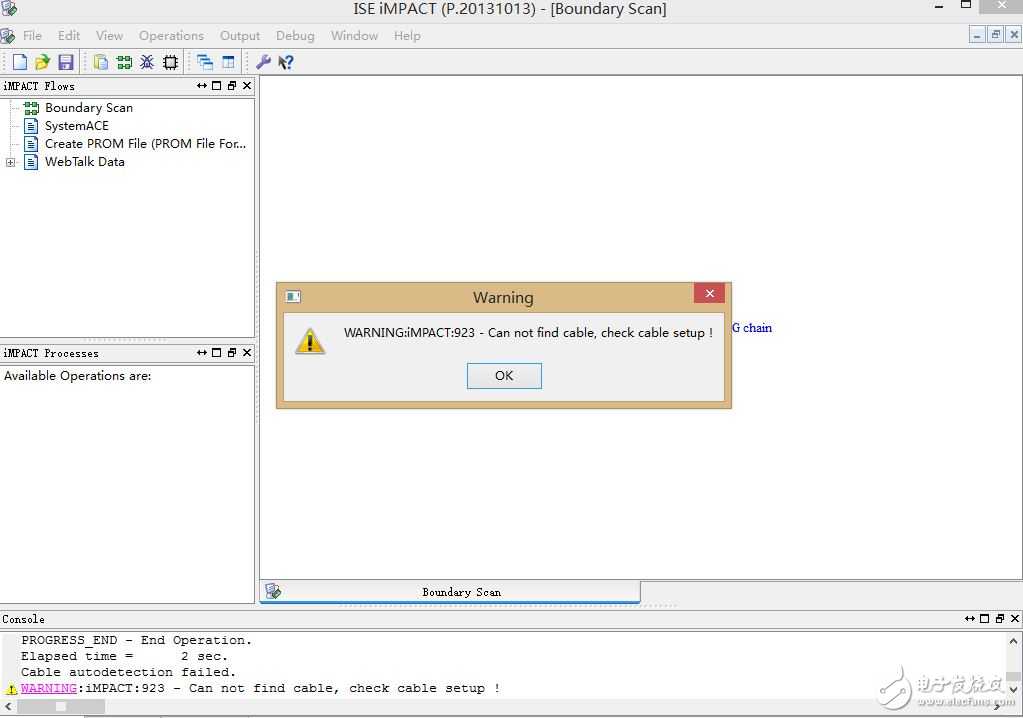Click the iMPACT Flows panel maximize icon

coord(217,85)
